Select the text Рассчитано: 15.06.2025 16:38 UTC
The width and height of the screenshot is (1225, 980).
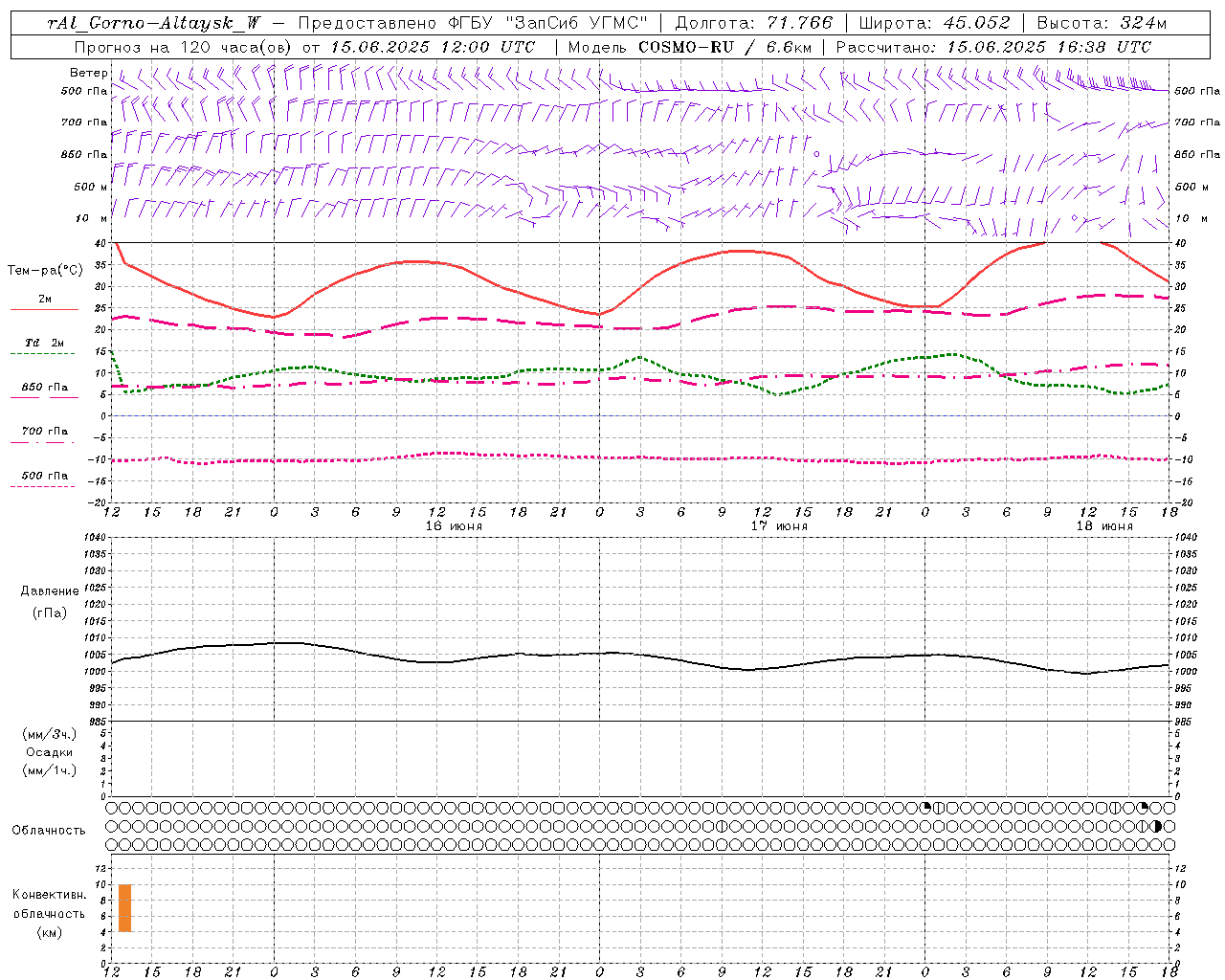click(993, 47)
